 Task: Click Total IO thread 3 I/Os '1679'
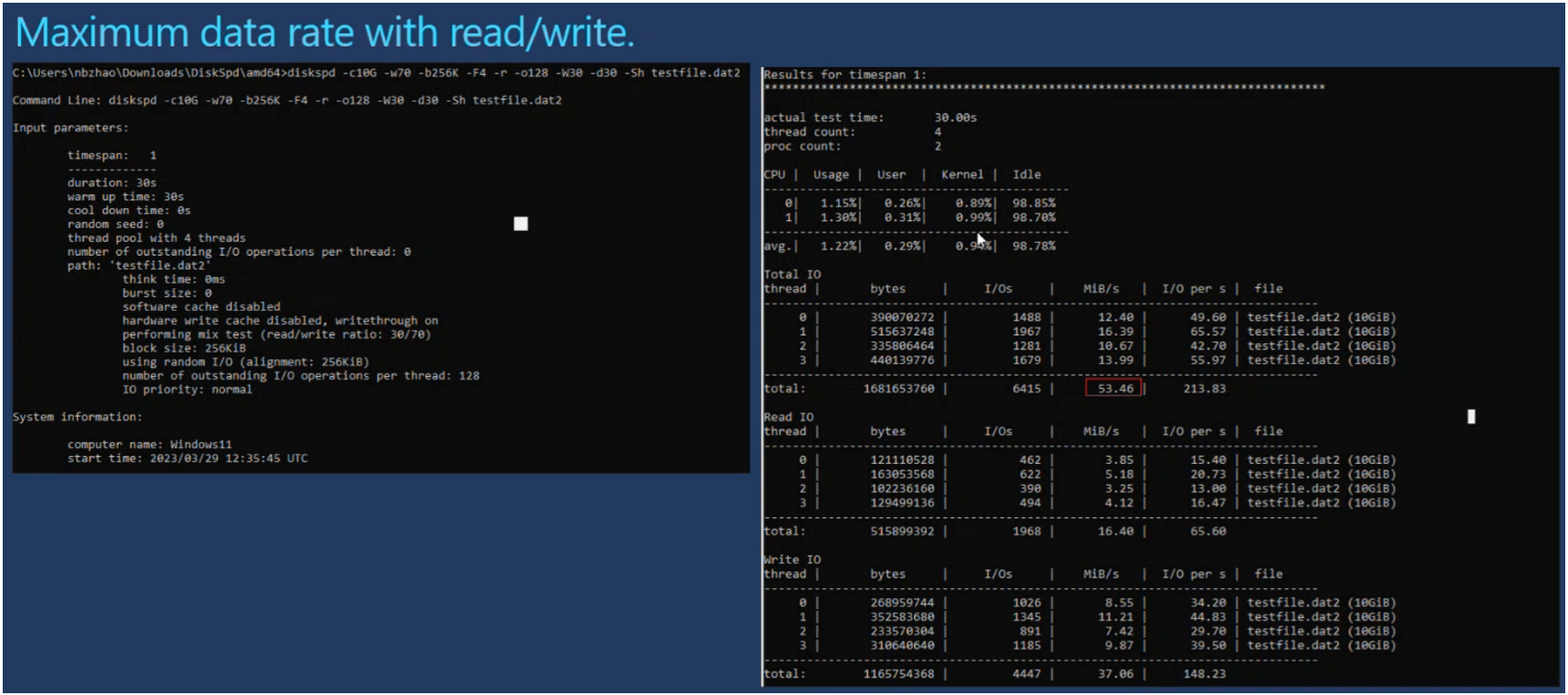1026,361
